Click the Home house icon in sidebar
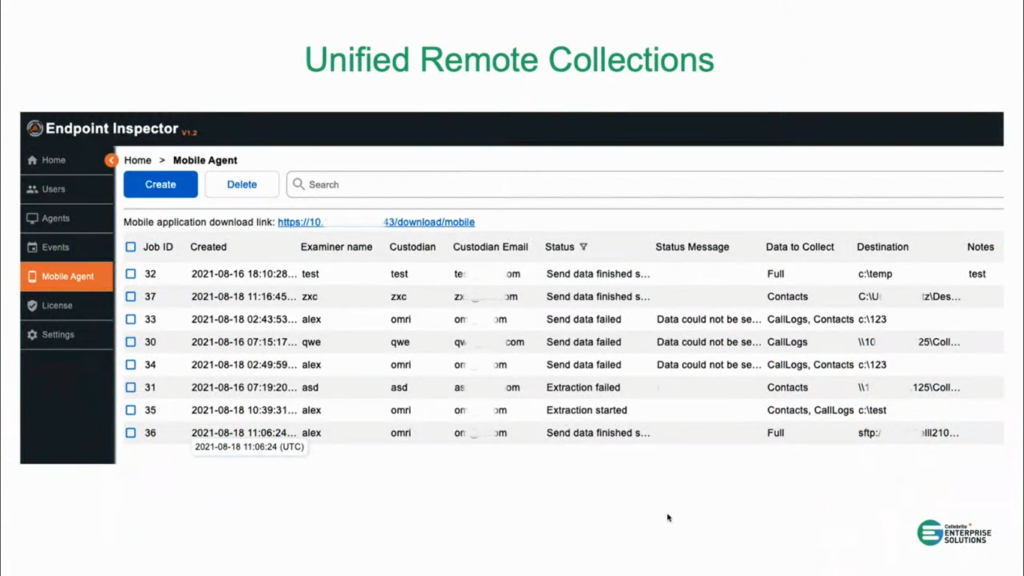The height and width of the screenshot is (576, 1024). coord(32,160)
